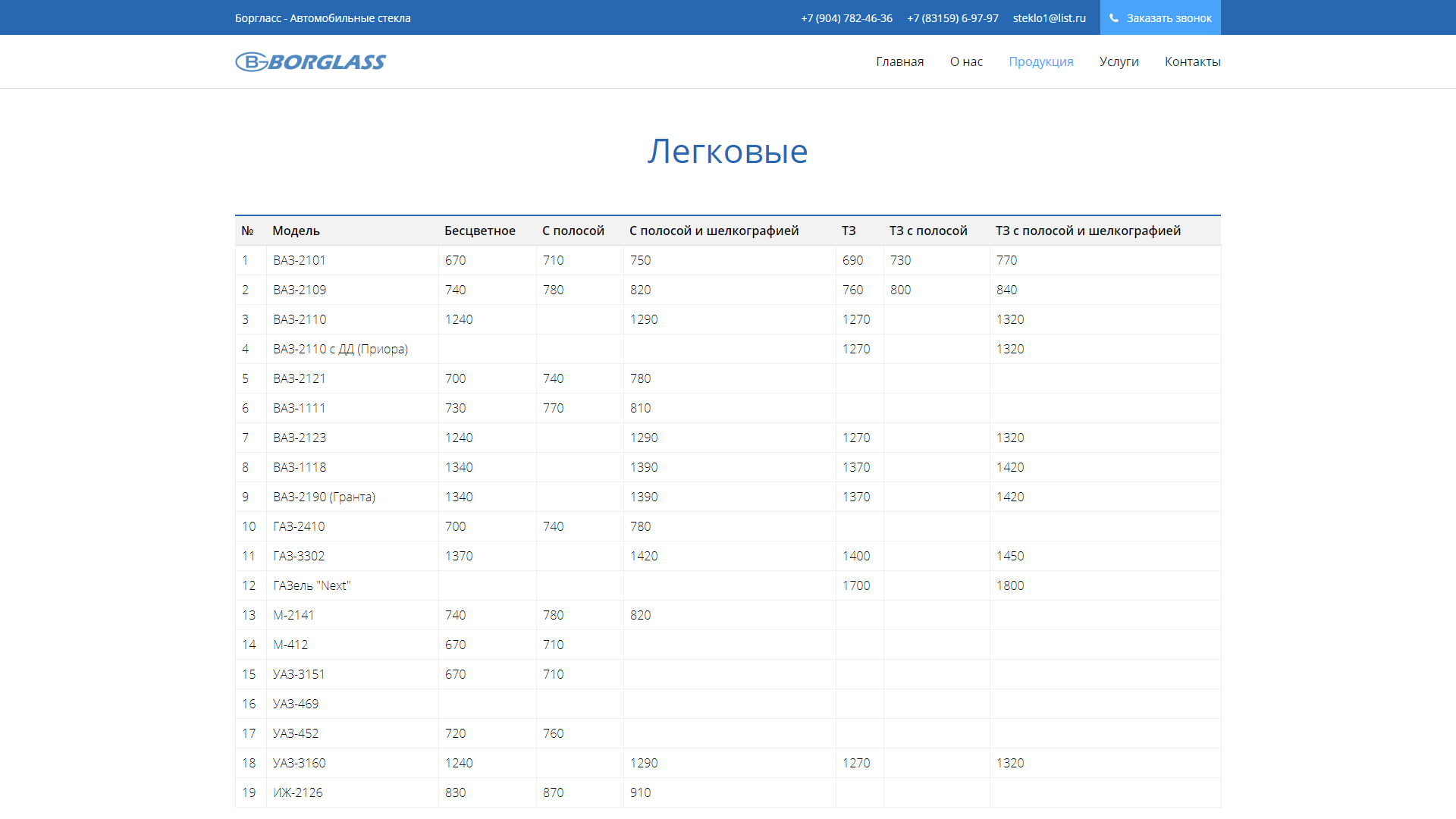Screen dimensions: 1456x819
Task: Click the Боргласс - Автомобильные стекла text
Action: (x=322, y=18)
